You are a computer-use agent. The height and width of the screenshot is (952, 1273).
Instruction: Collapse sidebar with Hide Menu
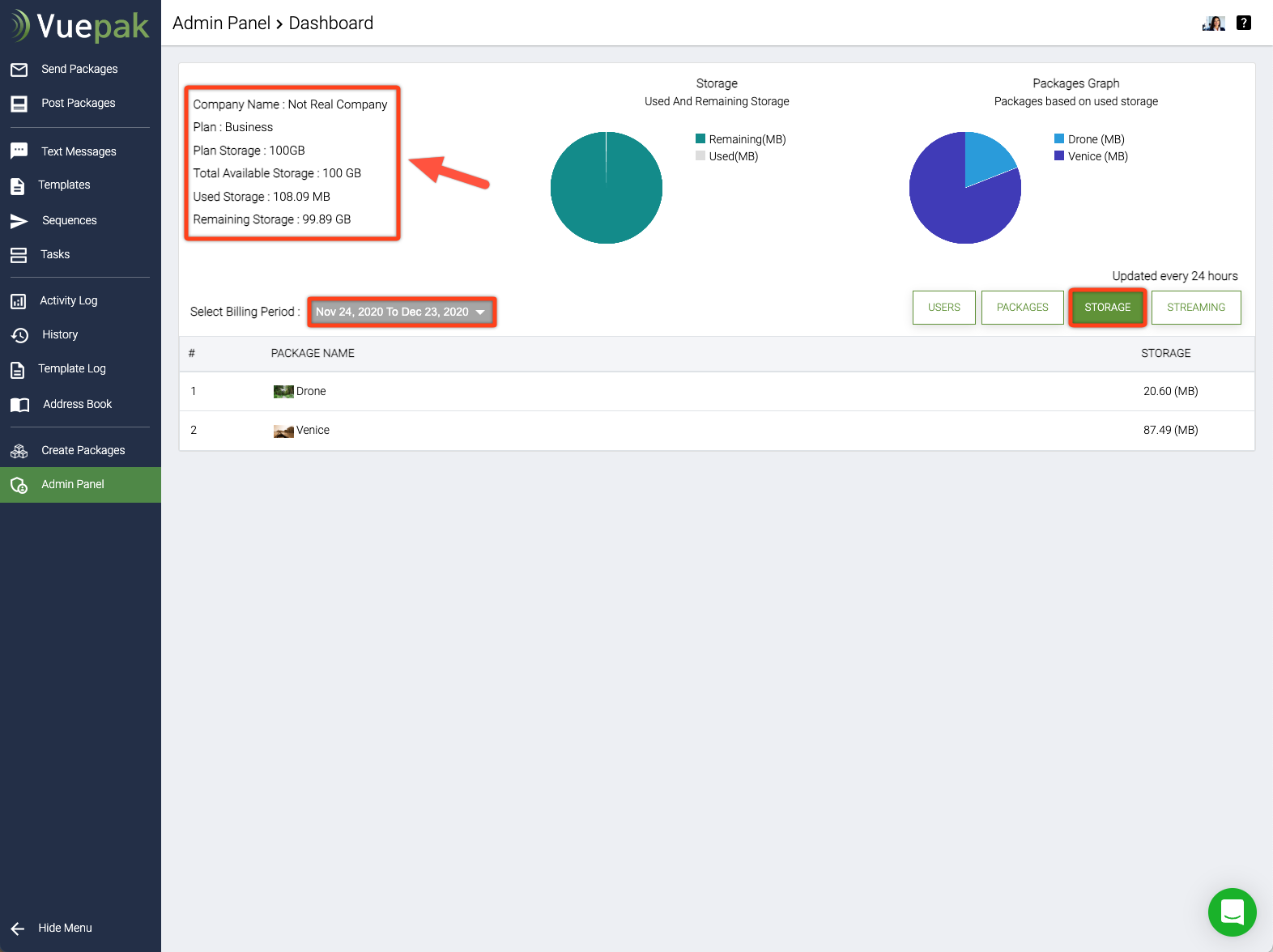tap(65, 928)
